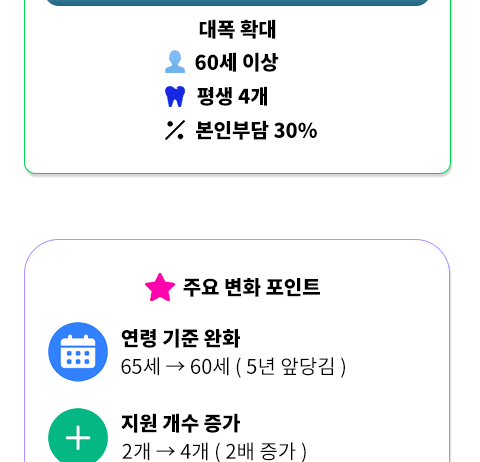This screenshot has height=462, width=480.
Task: Click the percent sign icon
Action: [175, 130]
